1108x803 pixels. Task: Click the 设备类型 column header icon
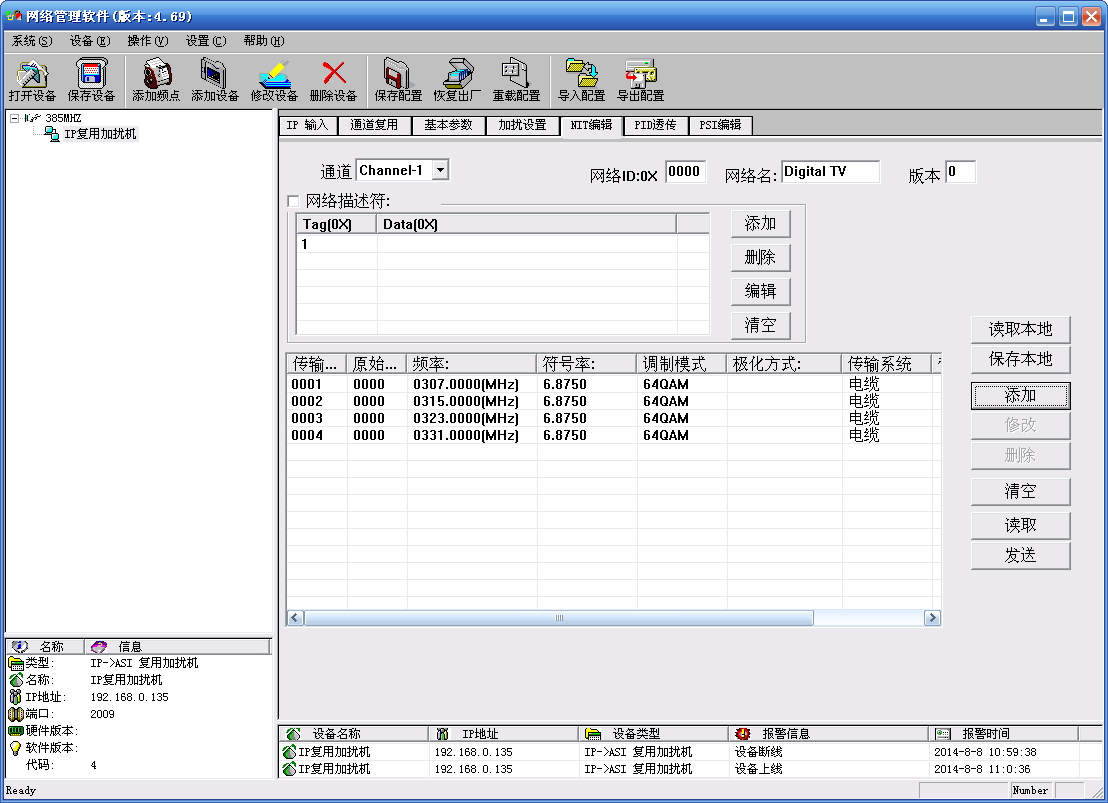[x=593, y=734]
